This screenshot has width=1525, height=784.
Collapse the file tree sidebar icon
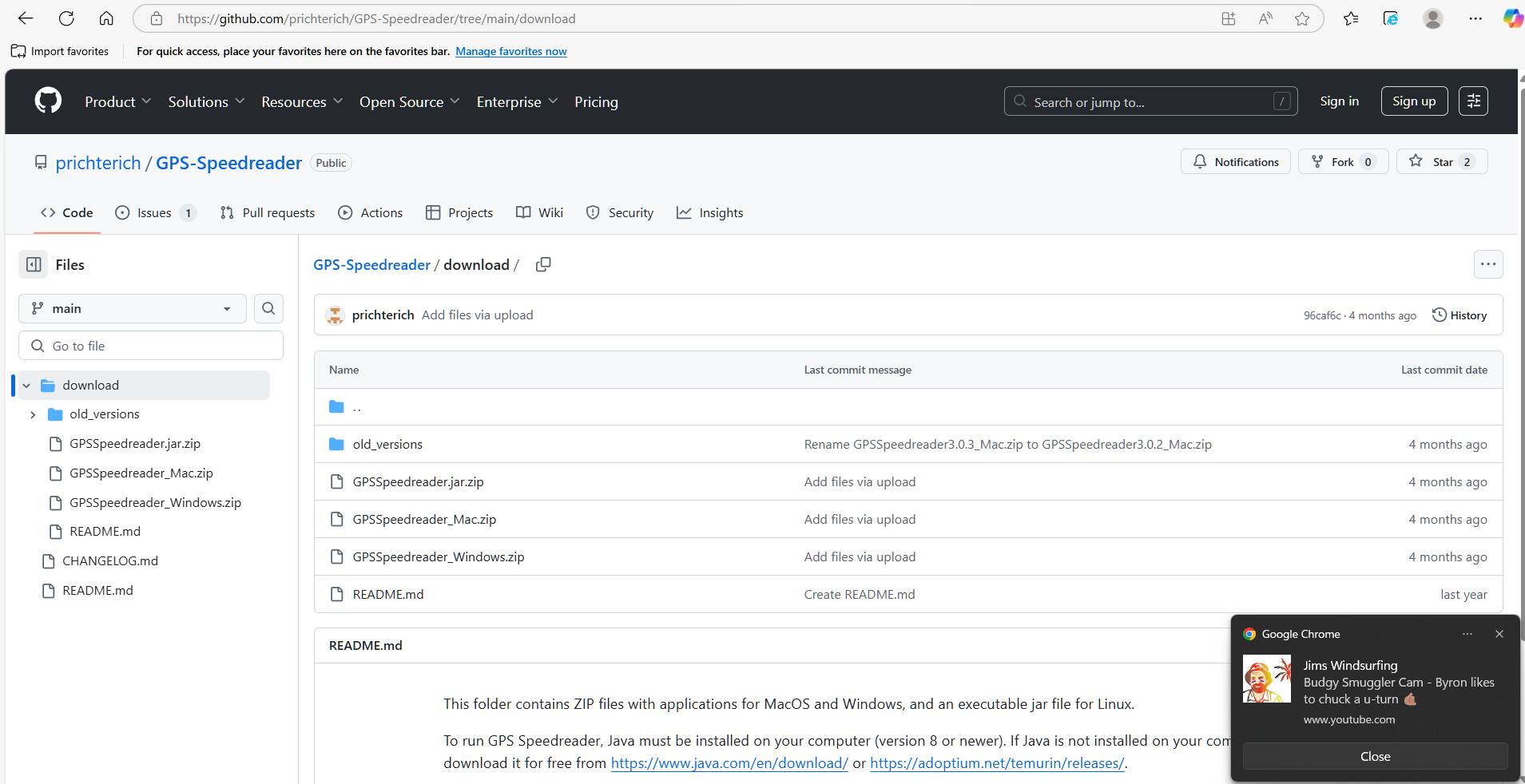coord(34,264)
